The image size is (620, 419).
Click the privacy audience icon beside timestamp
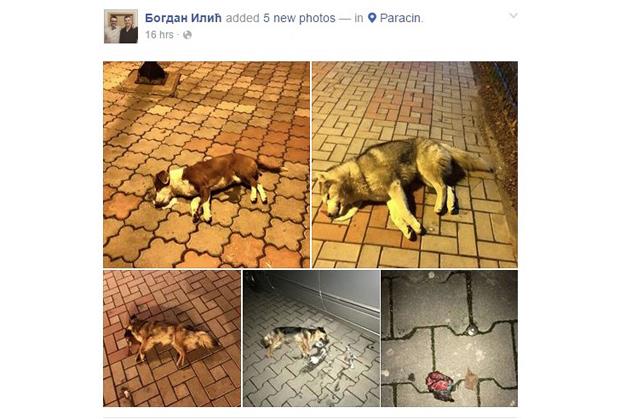tap(187, 35)
